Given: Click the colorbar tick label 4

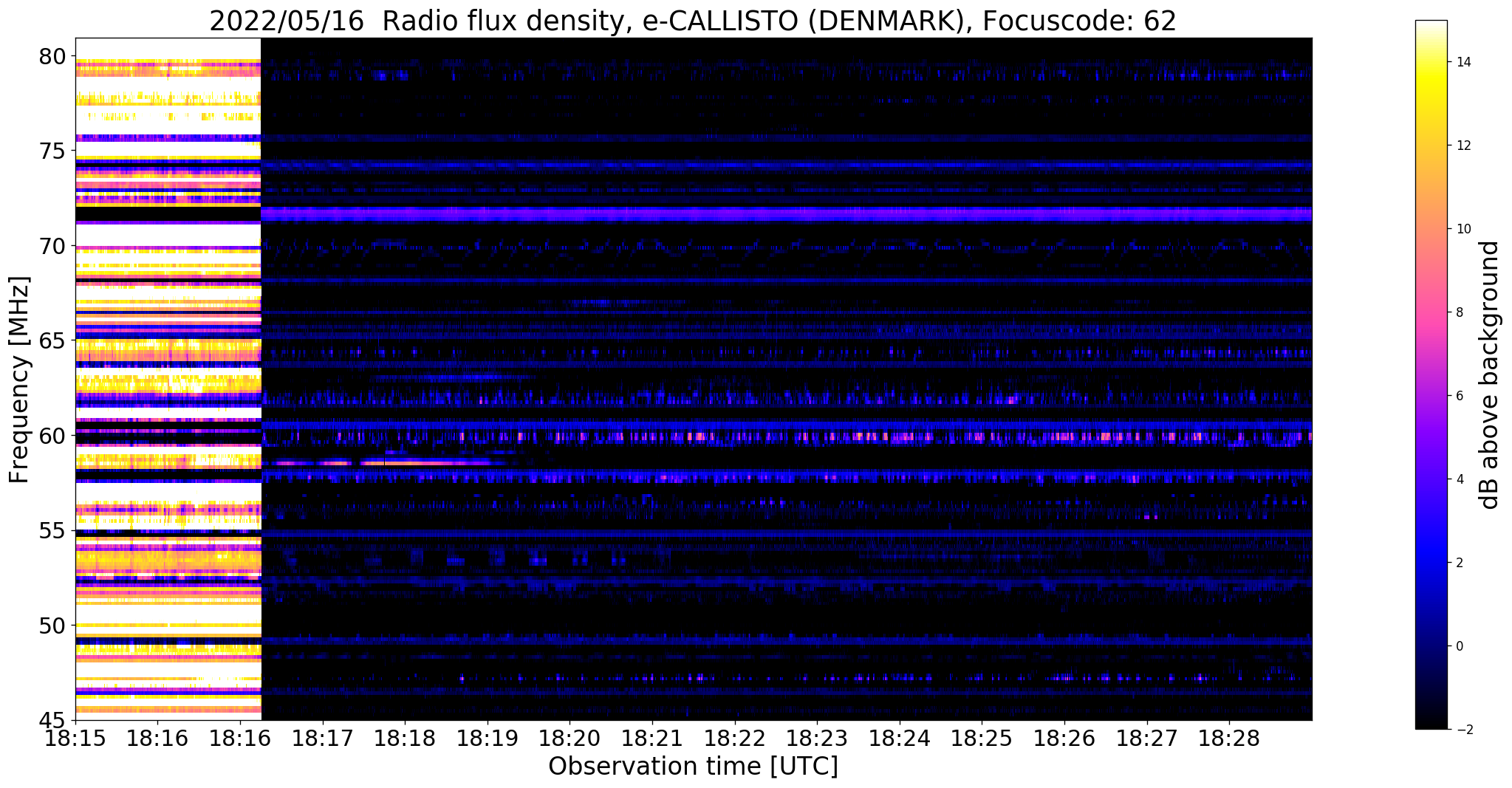Looking at the screenshot, I should click(x=1459, y=479).
